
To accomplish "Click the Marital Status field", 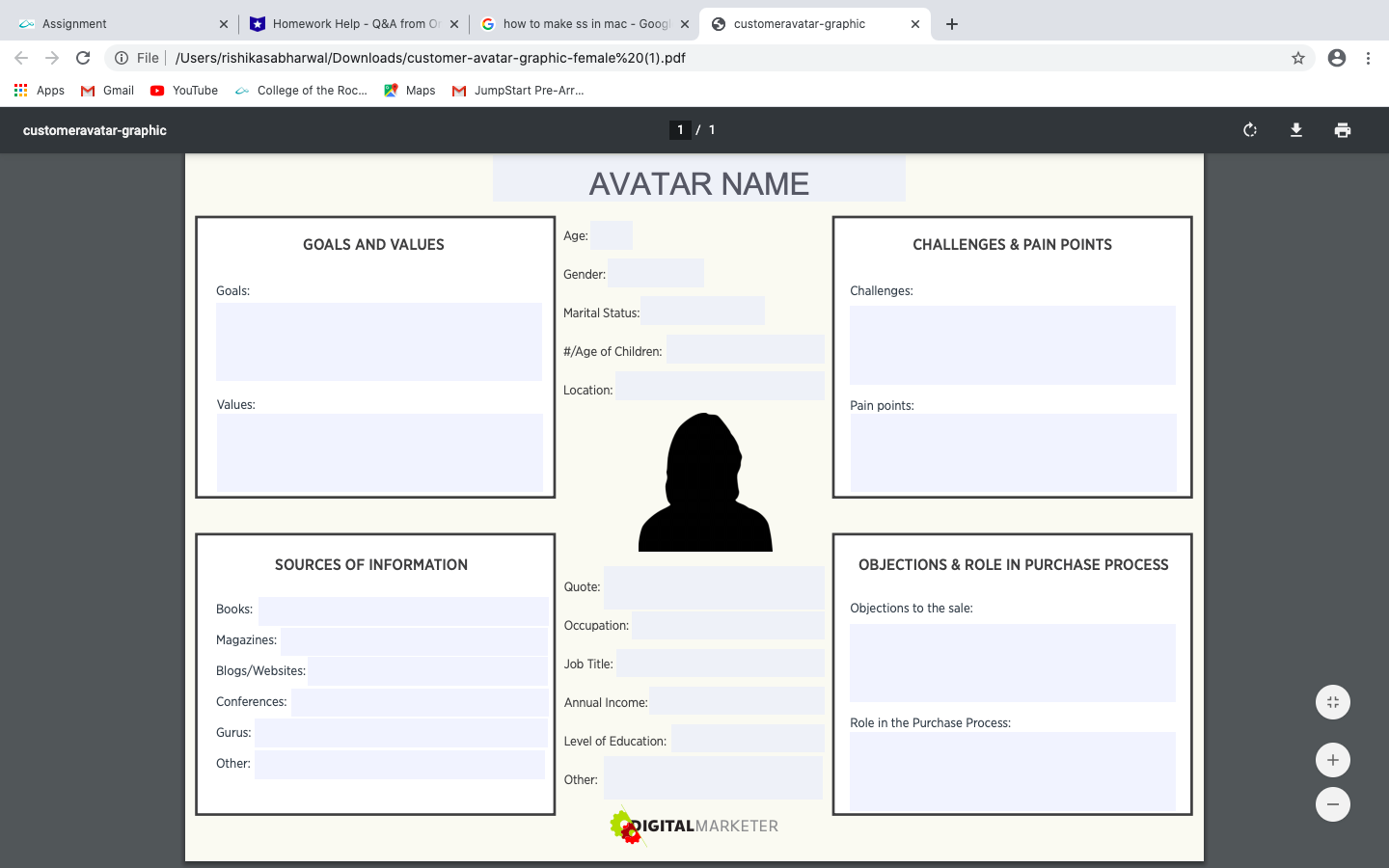I will (703, 311).
